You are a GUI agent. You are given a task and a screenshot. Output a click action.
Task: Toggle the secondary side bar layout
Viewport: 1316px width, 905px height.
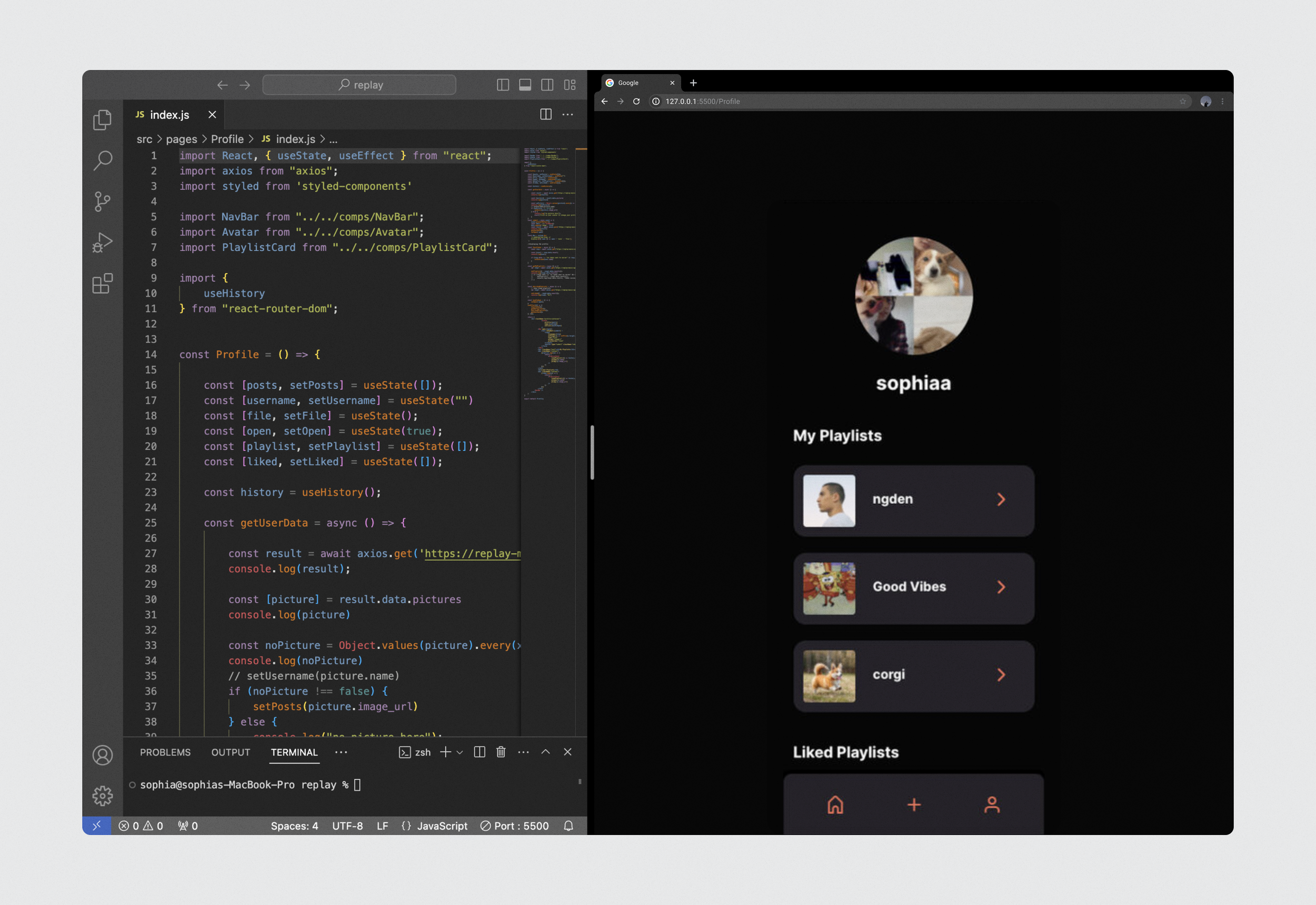coord(547,85)
